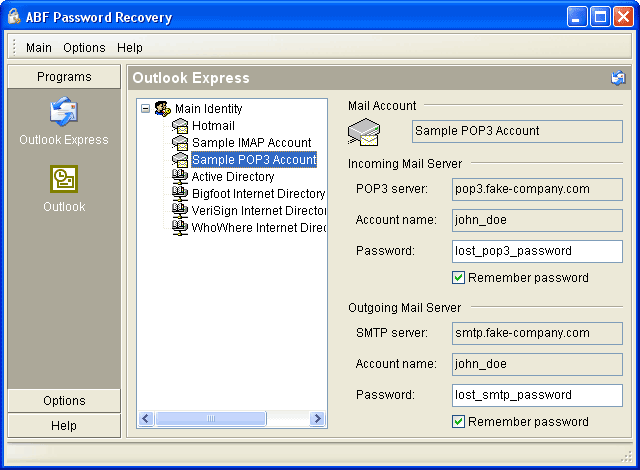Click the lost_smtp_password field
Viewport: 640px width, 470px height.
click(537, 395)
